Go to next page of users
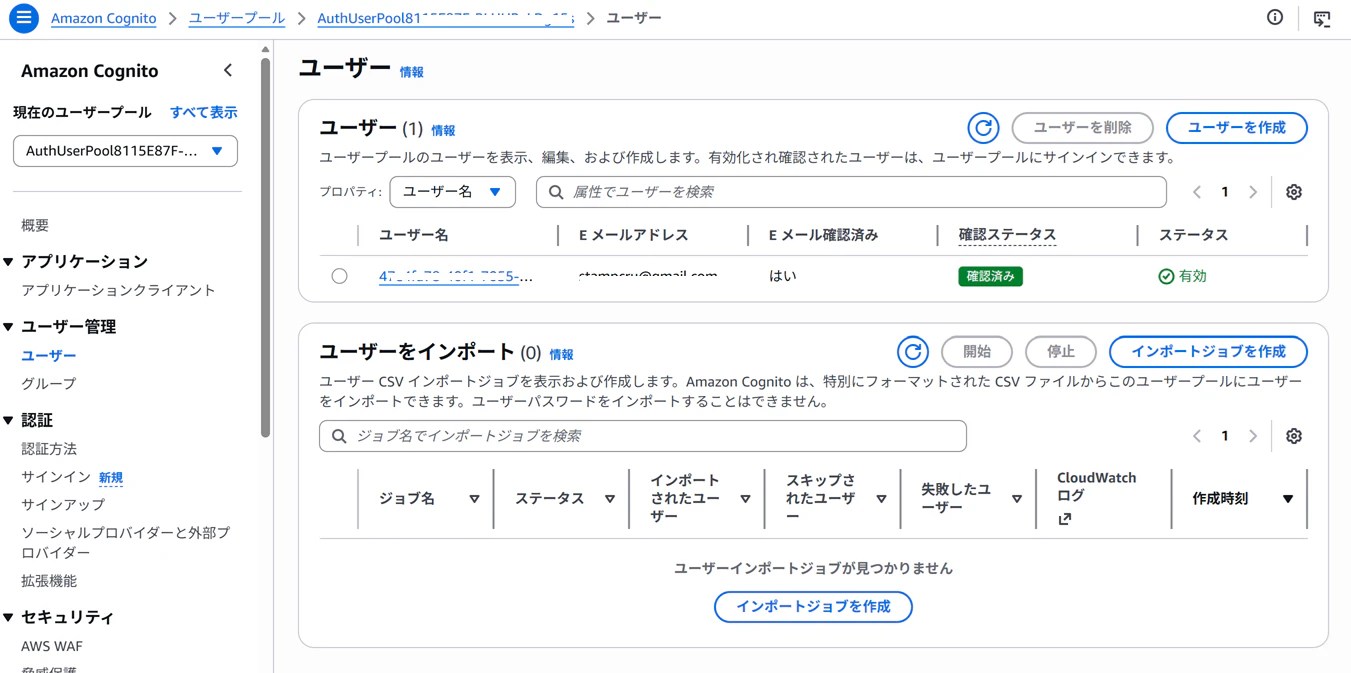This screenshot has height=673, width=1351. coord(1253,192)
